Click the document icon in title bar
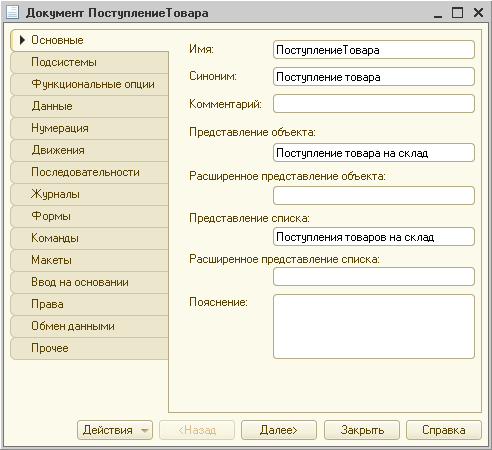492x450 pixels. click(12, 12)
